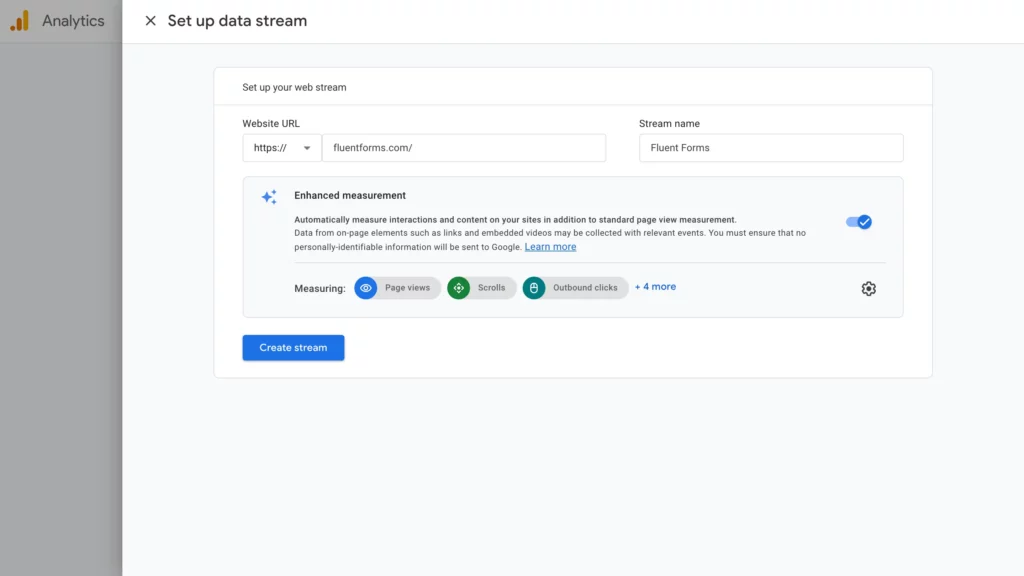This screenshot has height=576, width=1024.
Task: Click the Create stream button
Action: (293, 347)
